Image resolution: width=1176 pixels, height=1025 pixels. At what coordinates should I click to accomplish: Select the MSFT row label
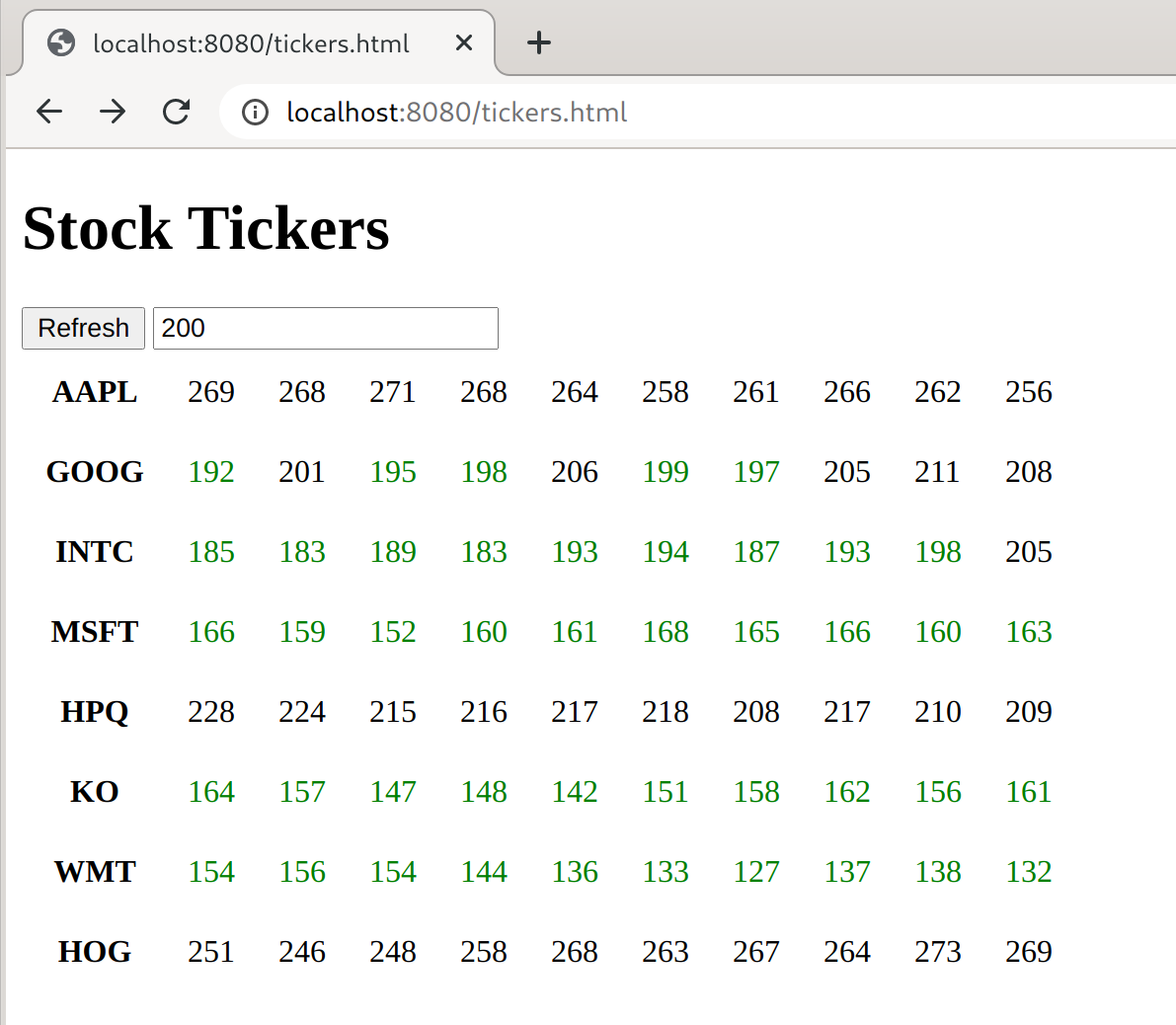(95, 631)
